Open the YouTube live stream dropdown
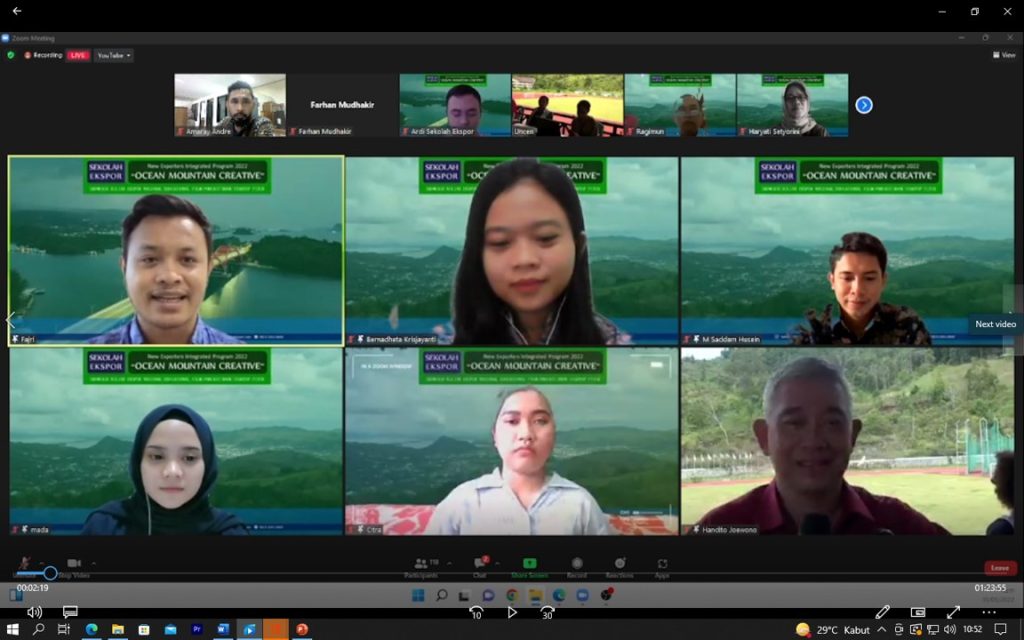Image resolution: width=1024 pixels, height=640 pixels. click(x=113, y=55)
